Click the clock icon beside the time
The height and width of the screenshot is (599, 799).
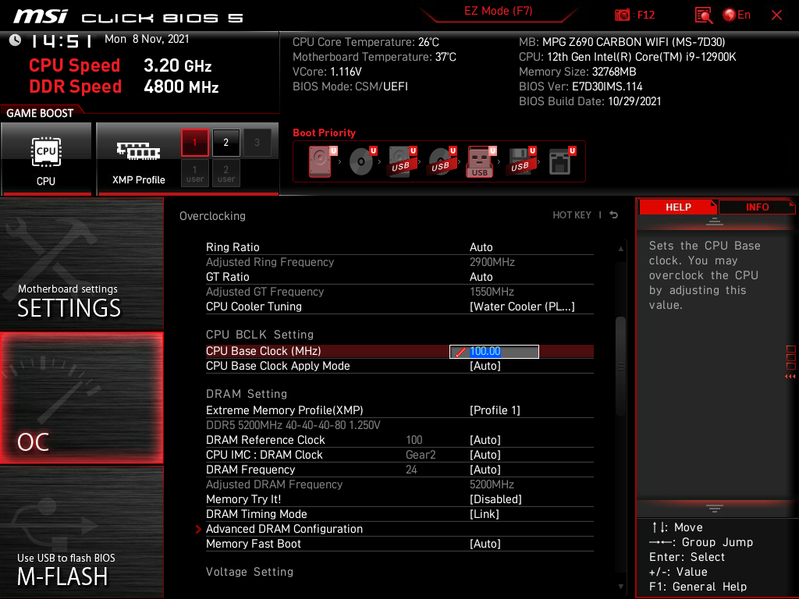(x=15, y=40)
